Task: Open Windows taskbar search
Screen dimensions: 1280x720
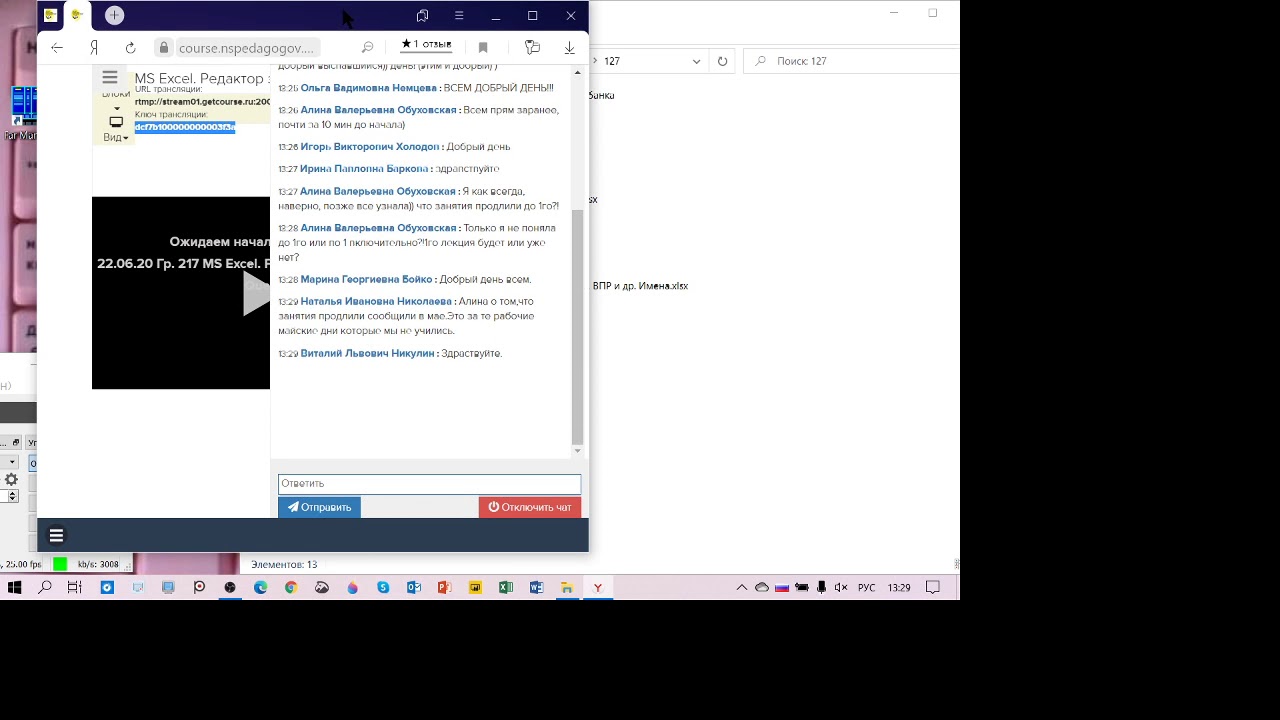Action: pyautogui.click(x=45, y=588)
